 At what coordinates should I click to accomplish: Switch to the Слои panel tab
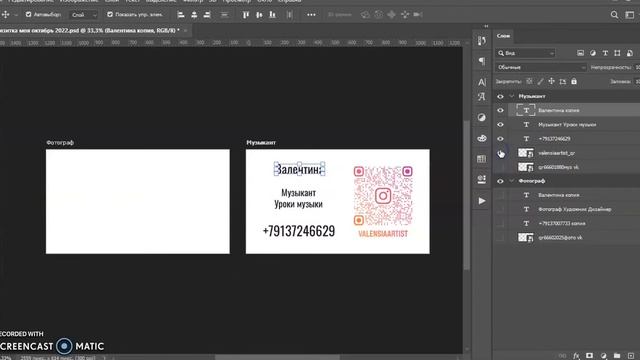[x=503, y=36]
